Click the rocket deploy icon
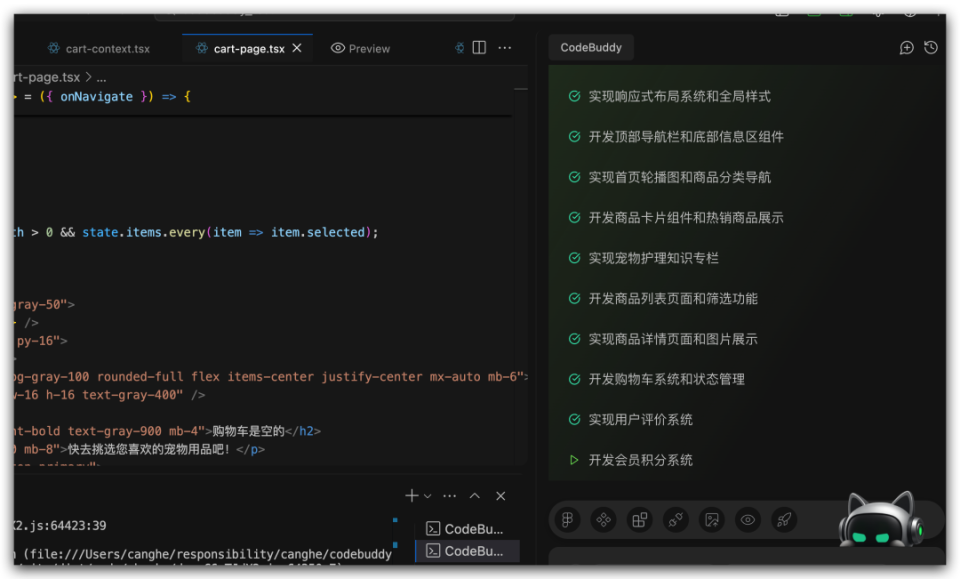960x579 pixels. [x=785, y=520]
